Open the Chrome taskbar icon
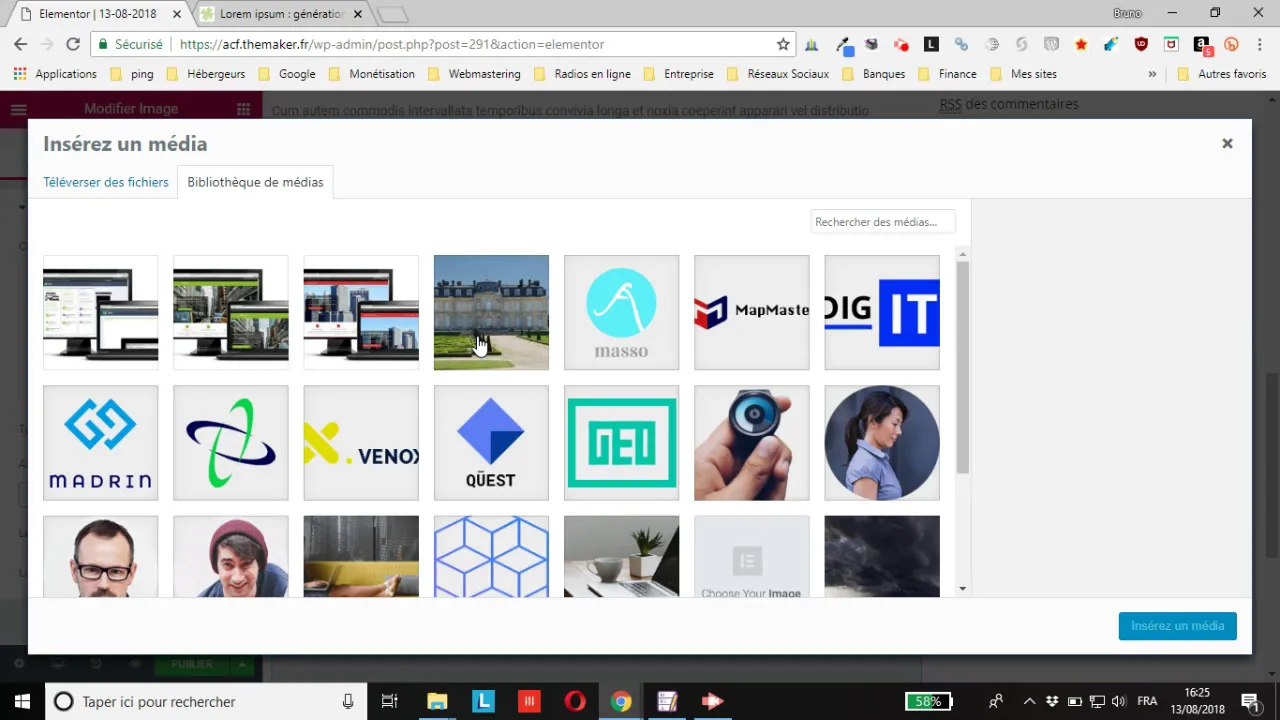This screenshot has width=1280, height=720. [621, 701]
